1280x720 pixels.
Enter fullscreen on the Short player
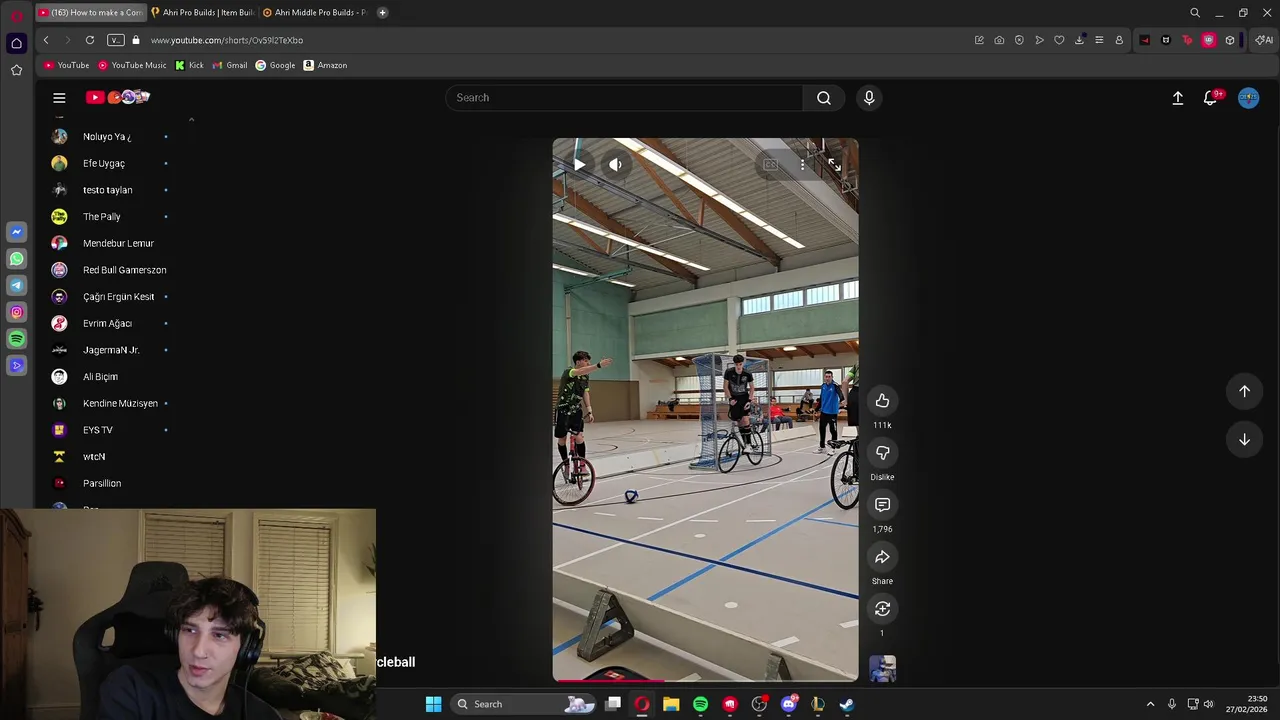tap(834, 165)
